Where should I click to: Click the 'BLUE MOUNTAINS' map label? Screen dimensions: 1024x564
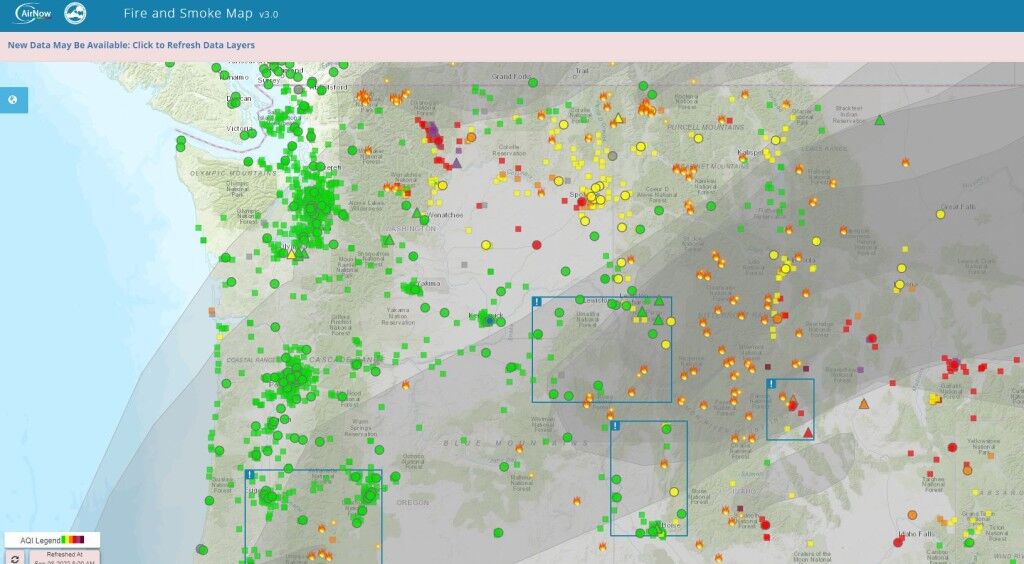click(516, 443)
